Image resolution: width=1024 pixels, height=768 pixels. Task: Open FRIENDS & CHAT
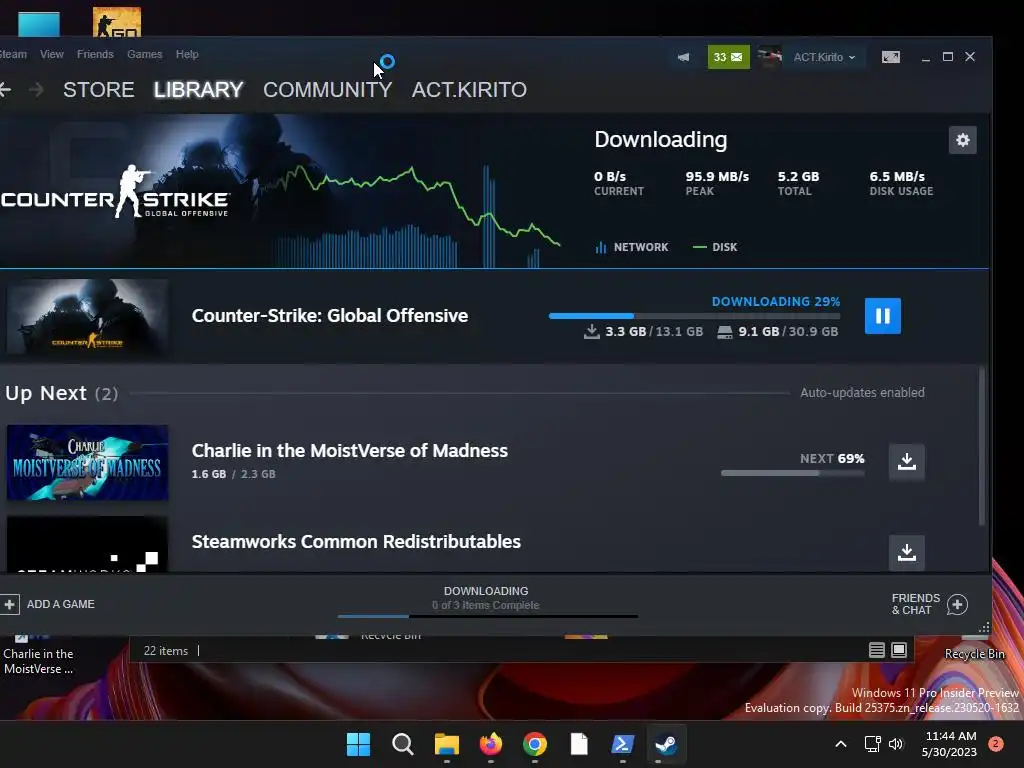pos(929,604)
